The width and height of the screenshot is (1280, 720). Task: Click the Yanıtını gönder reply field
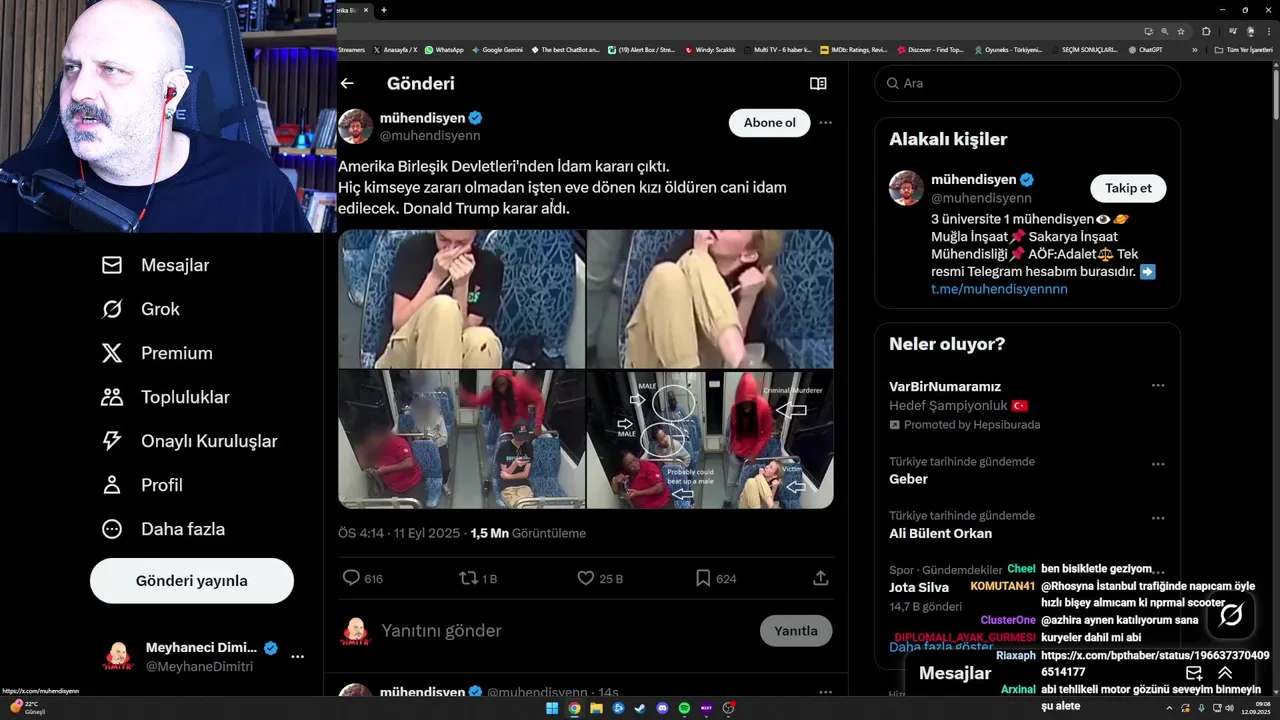click(x=565, y=631)
